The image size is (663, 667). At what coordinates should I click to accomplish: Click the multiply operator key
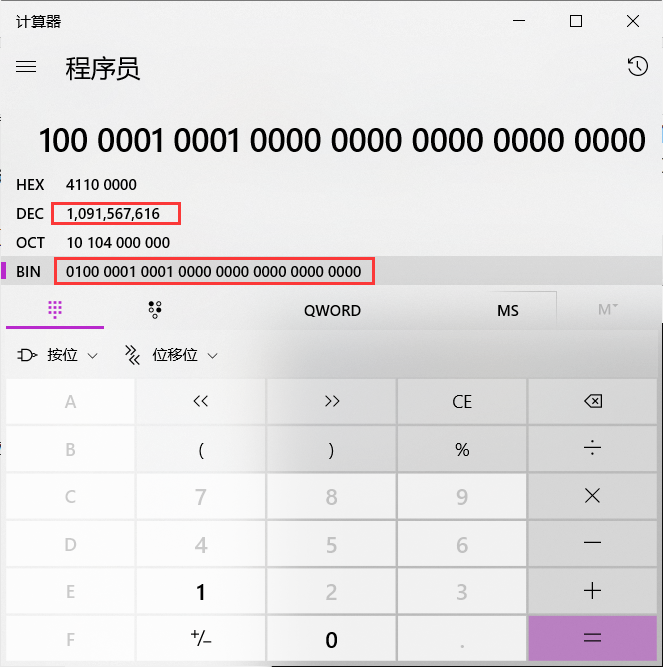[x=593, y=496]
